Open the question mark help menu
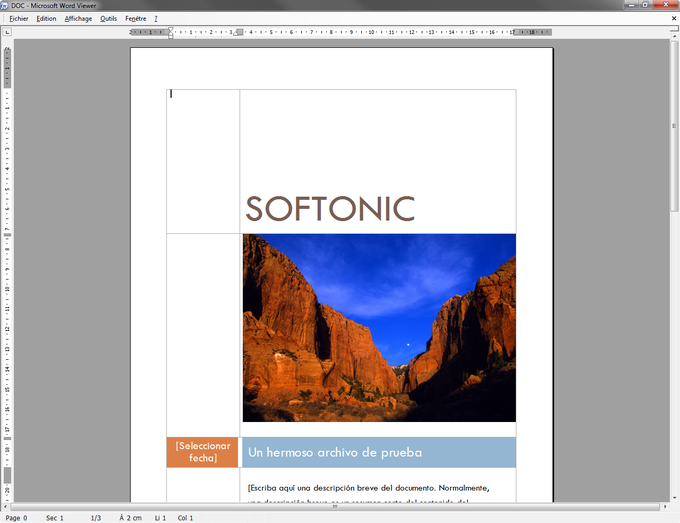680x523 pixels. tap(156, 19)
